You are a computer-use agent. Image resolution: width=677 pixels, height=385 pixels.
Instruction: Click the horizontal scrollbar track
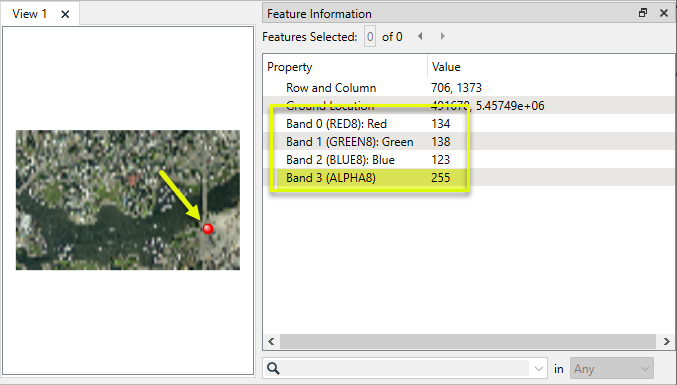(x=468, y=341)
